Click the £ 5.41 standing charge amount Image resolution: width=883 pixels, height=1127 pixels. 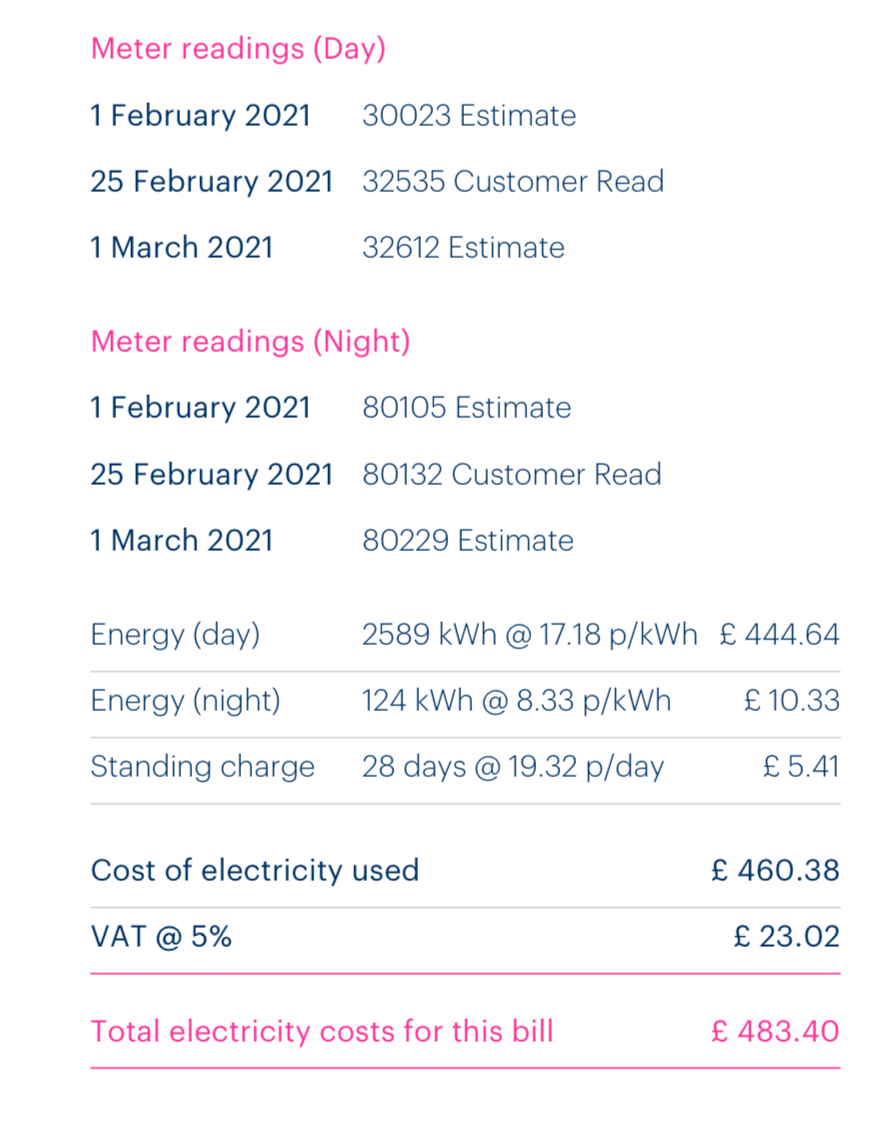(801, 767)
